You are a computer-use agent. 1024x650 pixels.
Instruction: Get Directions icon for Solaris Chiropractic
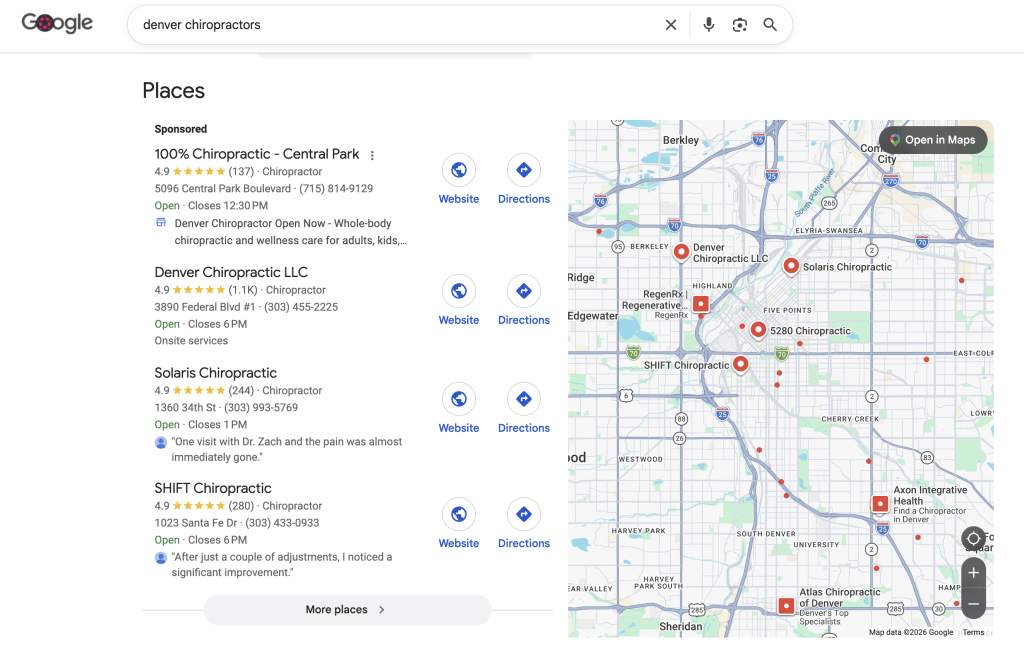524,398
